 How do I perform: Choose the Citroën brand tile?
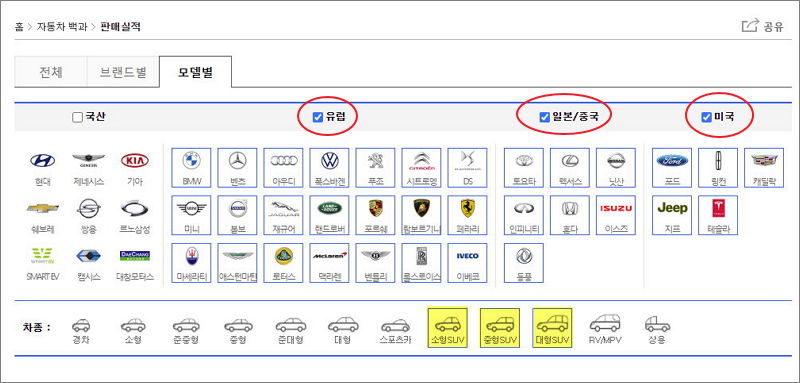tap(421, 167)
